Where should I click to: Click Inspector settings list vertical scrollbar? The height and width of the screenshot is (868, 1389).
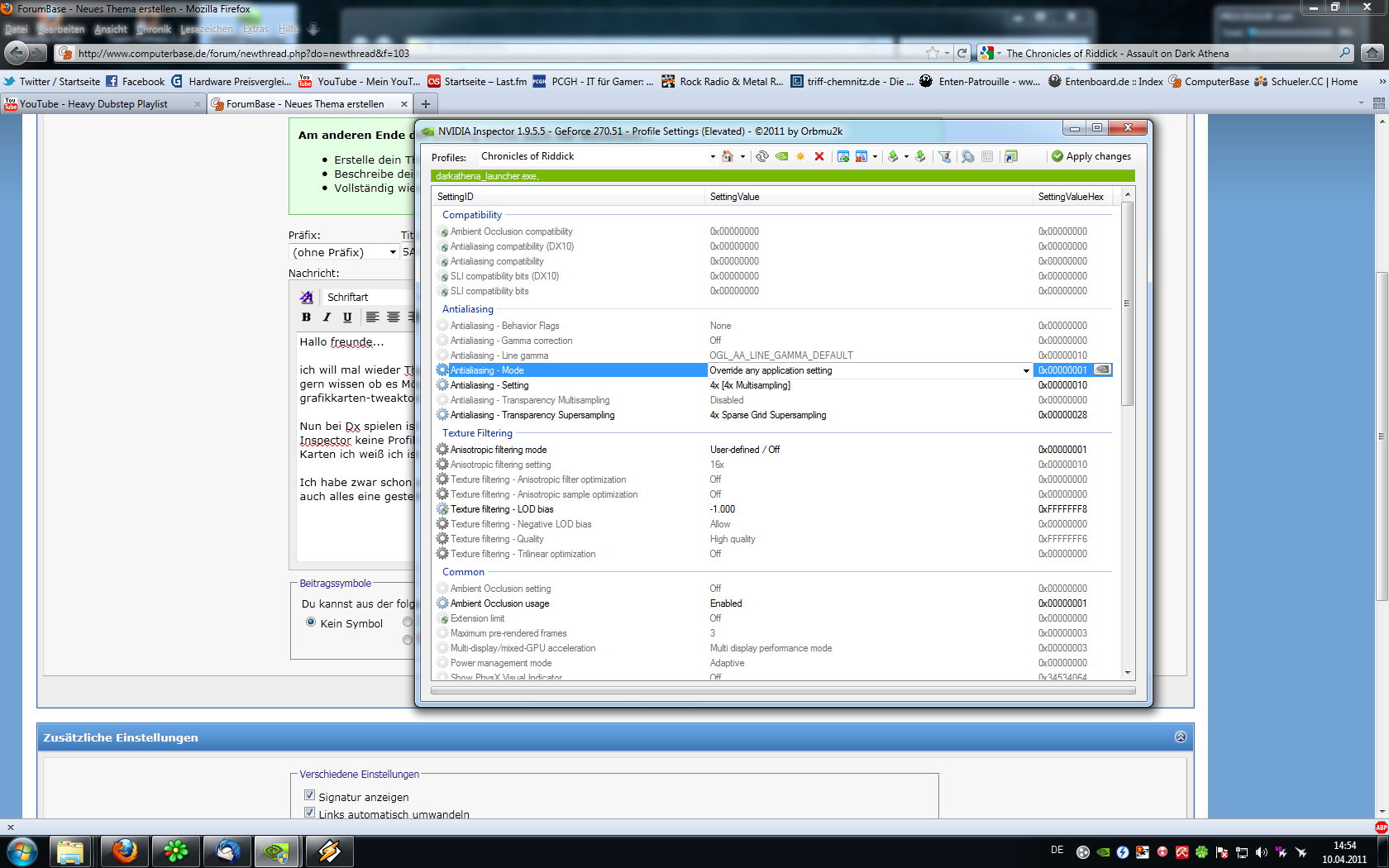coord(1128,303)
